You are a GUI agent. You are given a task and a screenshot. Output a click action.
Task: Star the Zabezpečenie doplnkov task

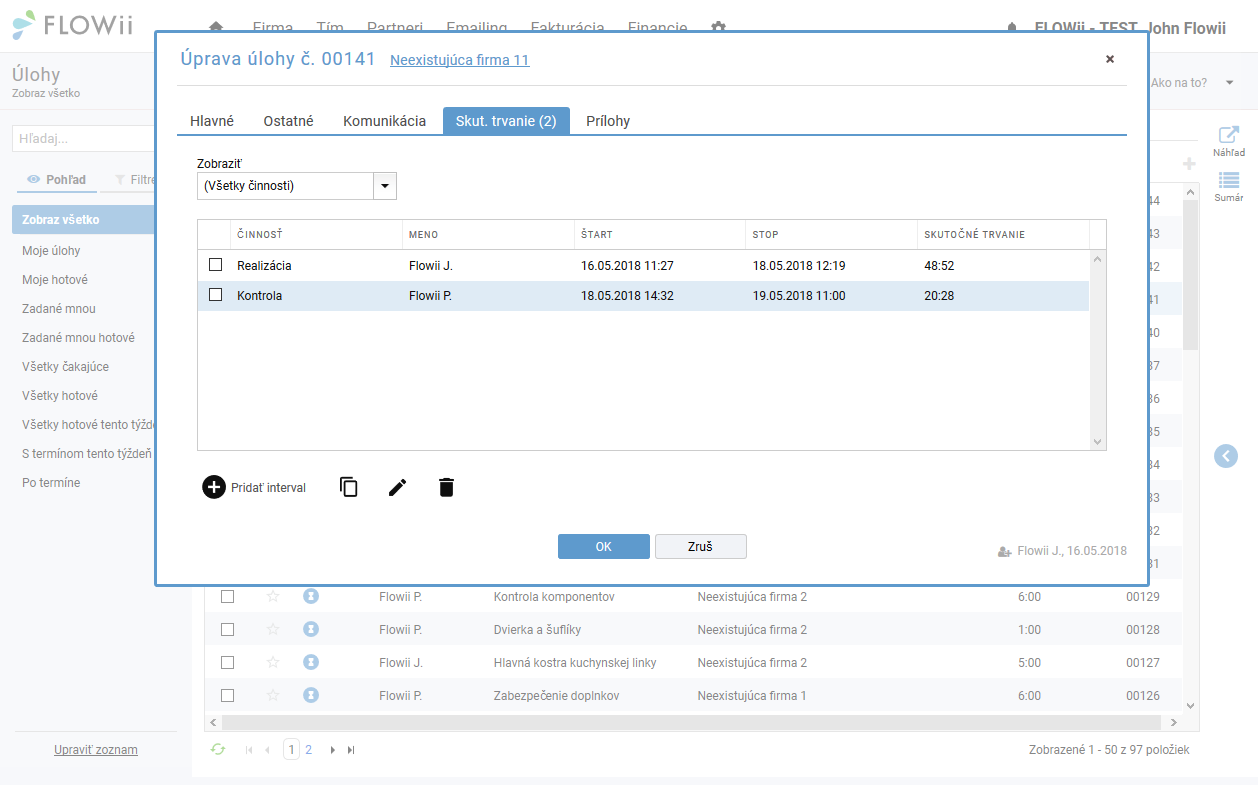point(273,695)
